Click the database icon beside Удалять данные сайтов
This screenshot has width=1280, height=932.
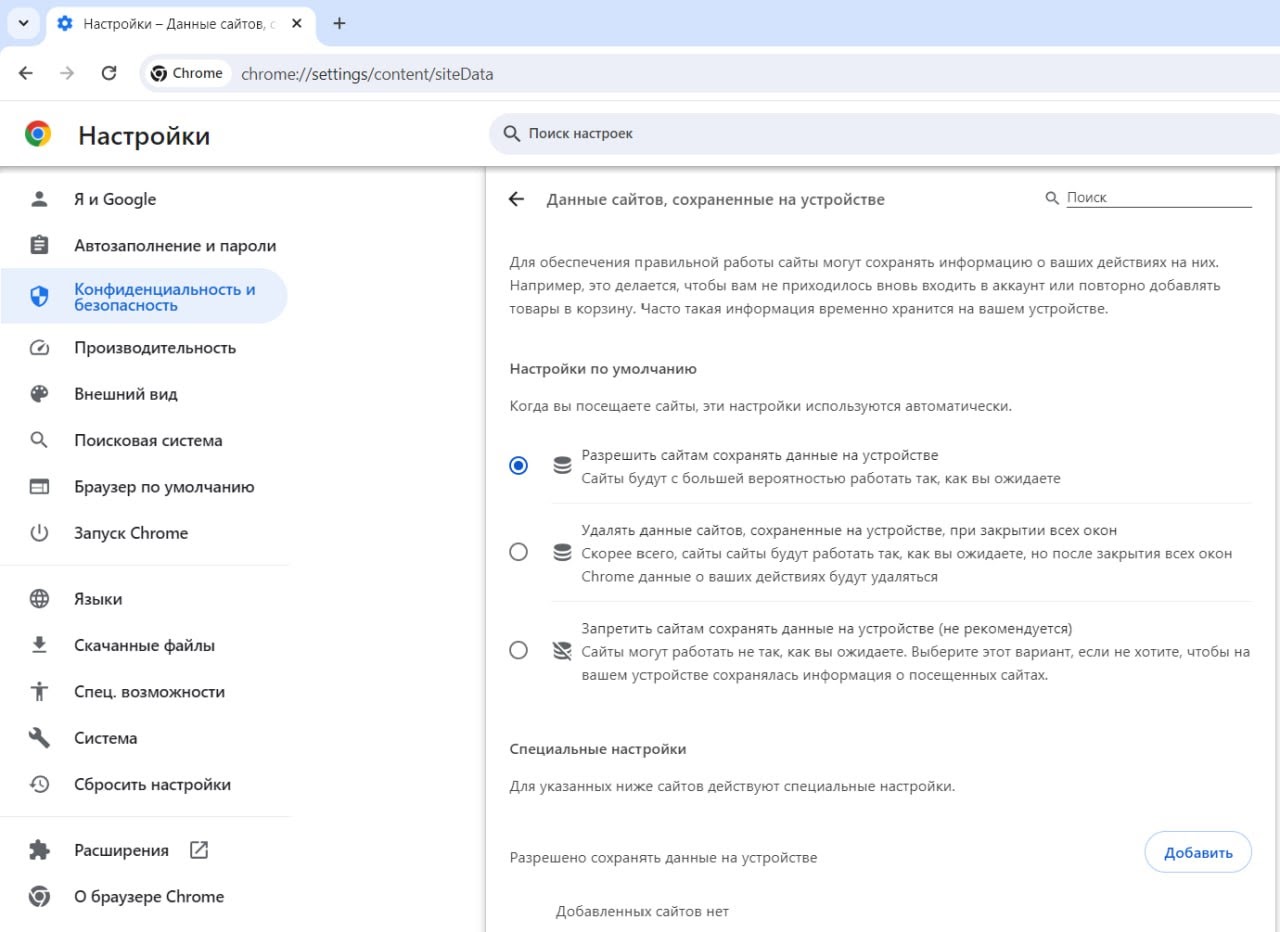tap(562, 552)
